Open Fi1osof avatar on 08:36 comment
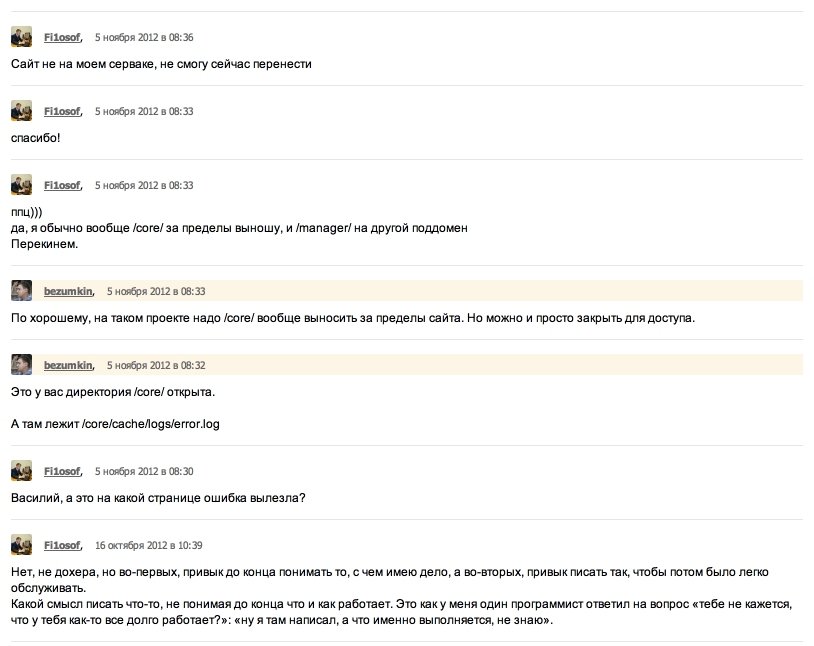 pyautogui.click(x=21, y=37)
